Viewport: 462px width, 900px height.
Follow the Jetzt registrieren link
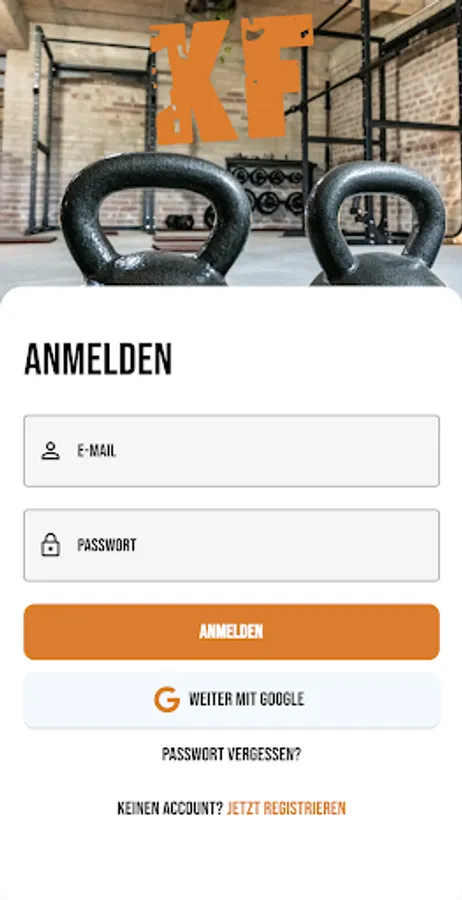pos(286,809)
